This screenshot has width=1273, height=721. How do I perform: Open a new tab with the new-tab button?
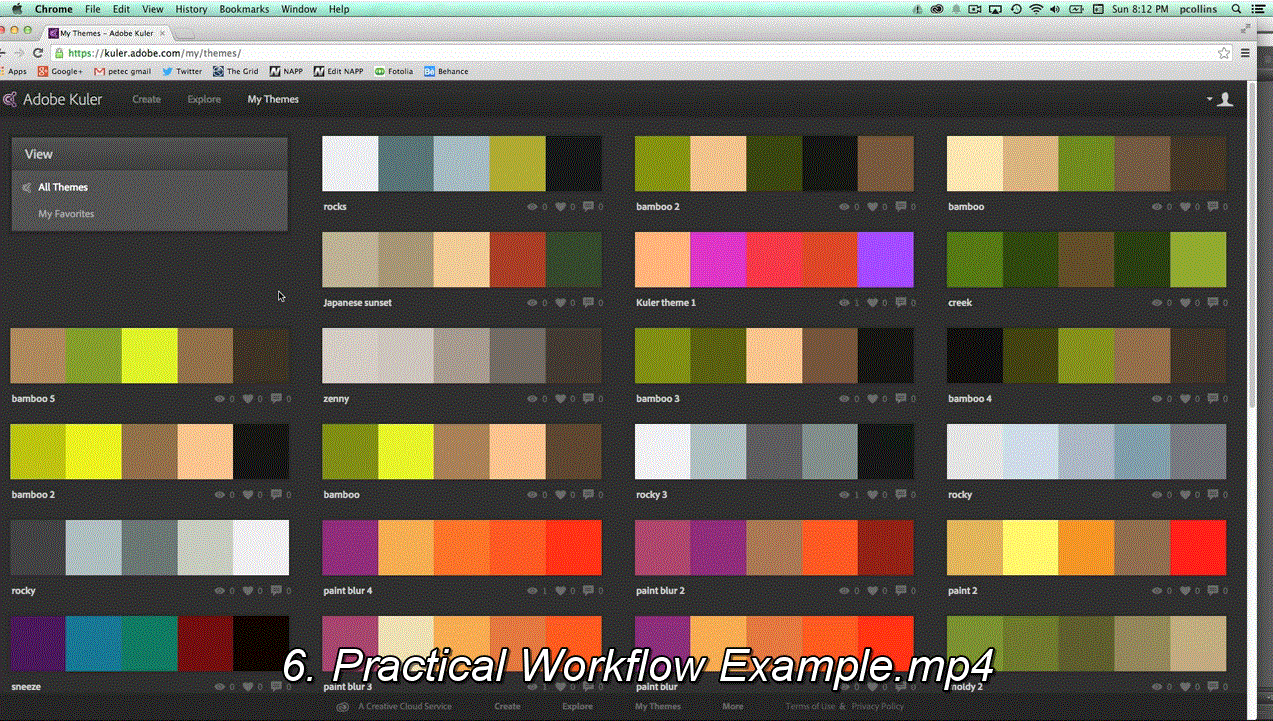184,34
